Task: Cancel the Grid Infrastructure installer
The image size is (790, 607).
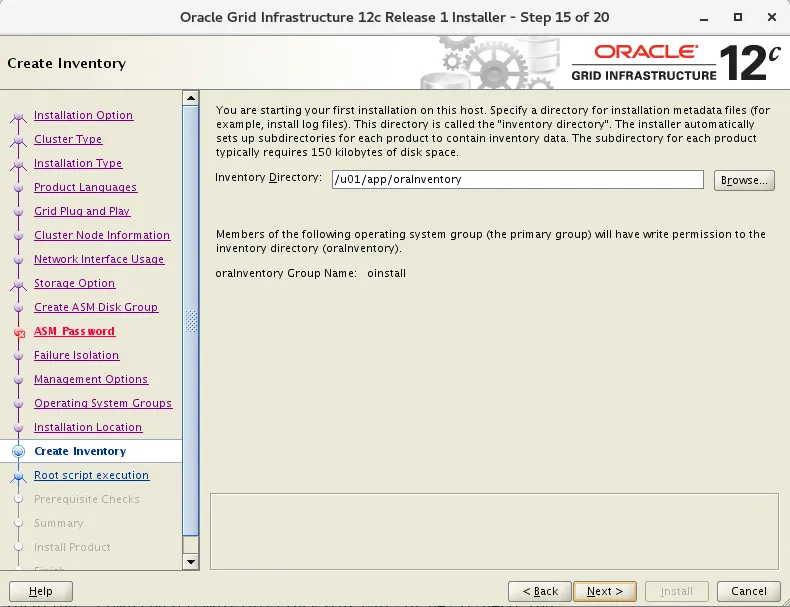Action: (749, 591)
